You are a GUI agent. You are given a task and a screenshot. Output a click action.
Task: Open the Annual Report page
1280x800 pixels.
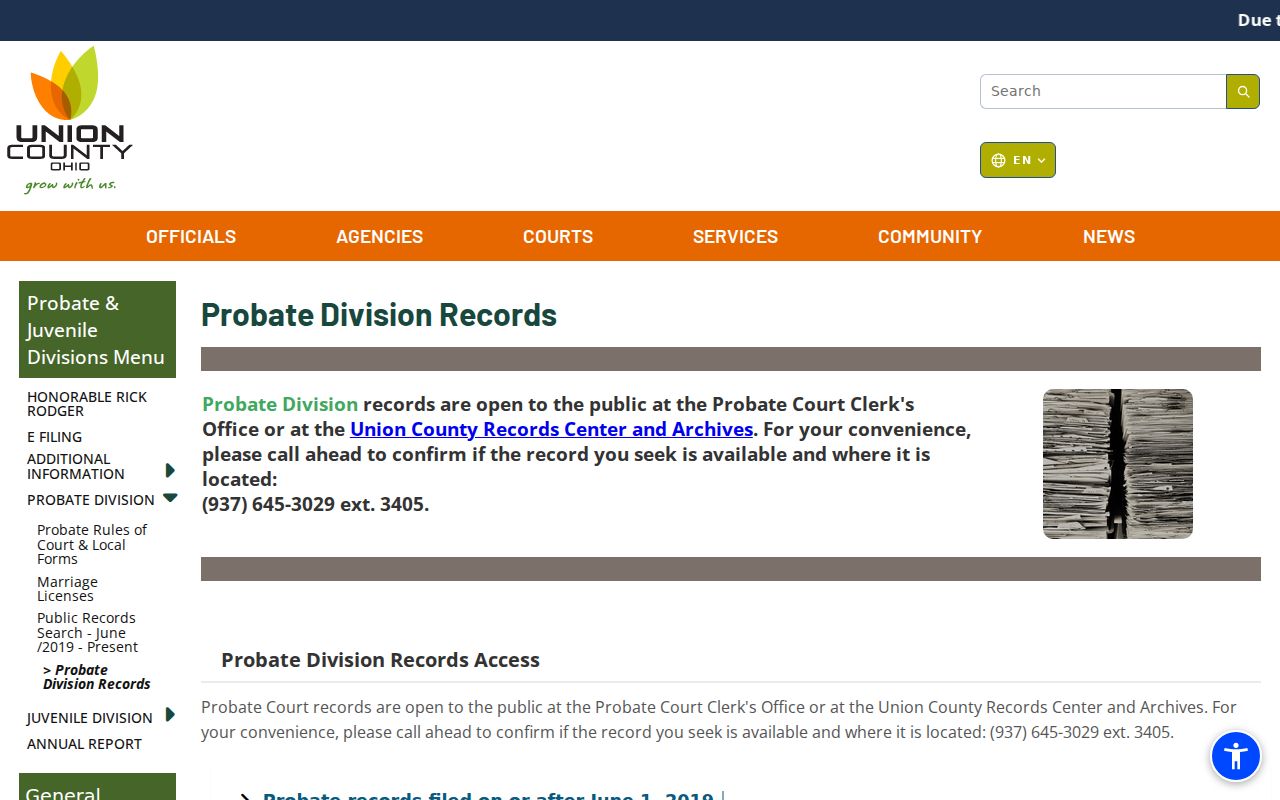[x=84, y=744]
